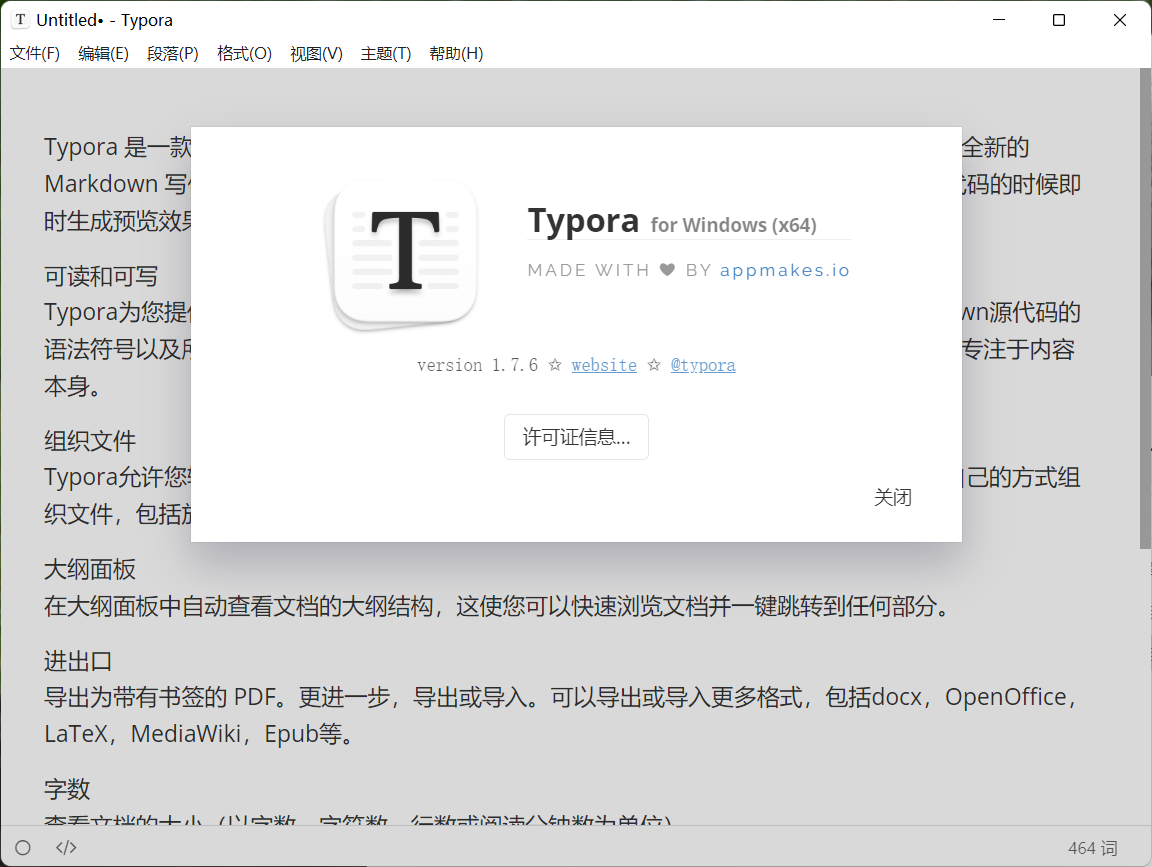Close the about dialog with 关闭
Screen dimensions: 1152x867
pos(893,497)
